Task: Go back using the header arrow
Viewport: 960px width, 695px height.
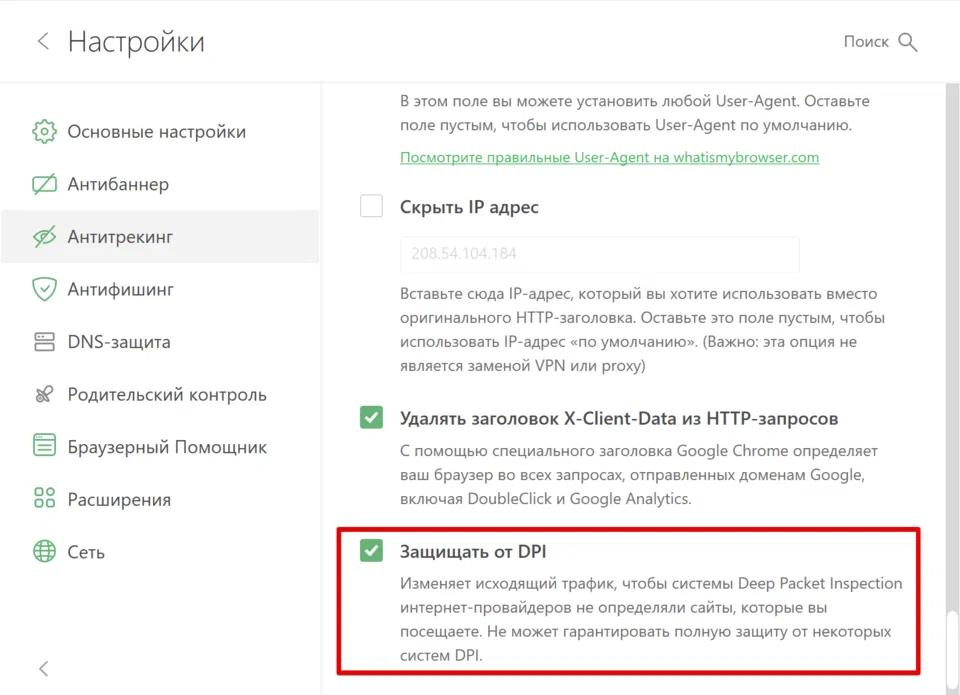Action: coord(42,42)
